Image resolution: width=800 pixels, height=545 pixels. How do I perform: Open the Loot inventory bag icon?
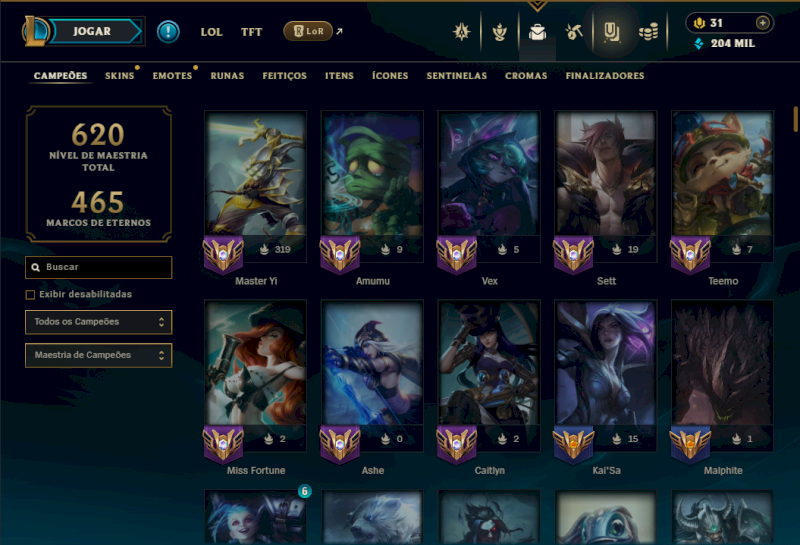pos(537,32)
